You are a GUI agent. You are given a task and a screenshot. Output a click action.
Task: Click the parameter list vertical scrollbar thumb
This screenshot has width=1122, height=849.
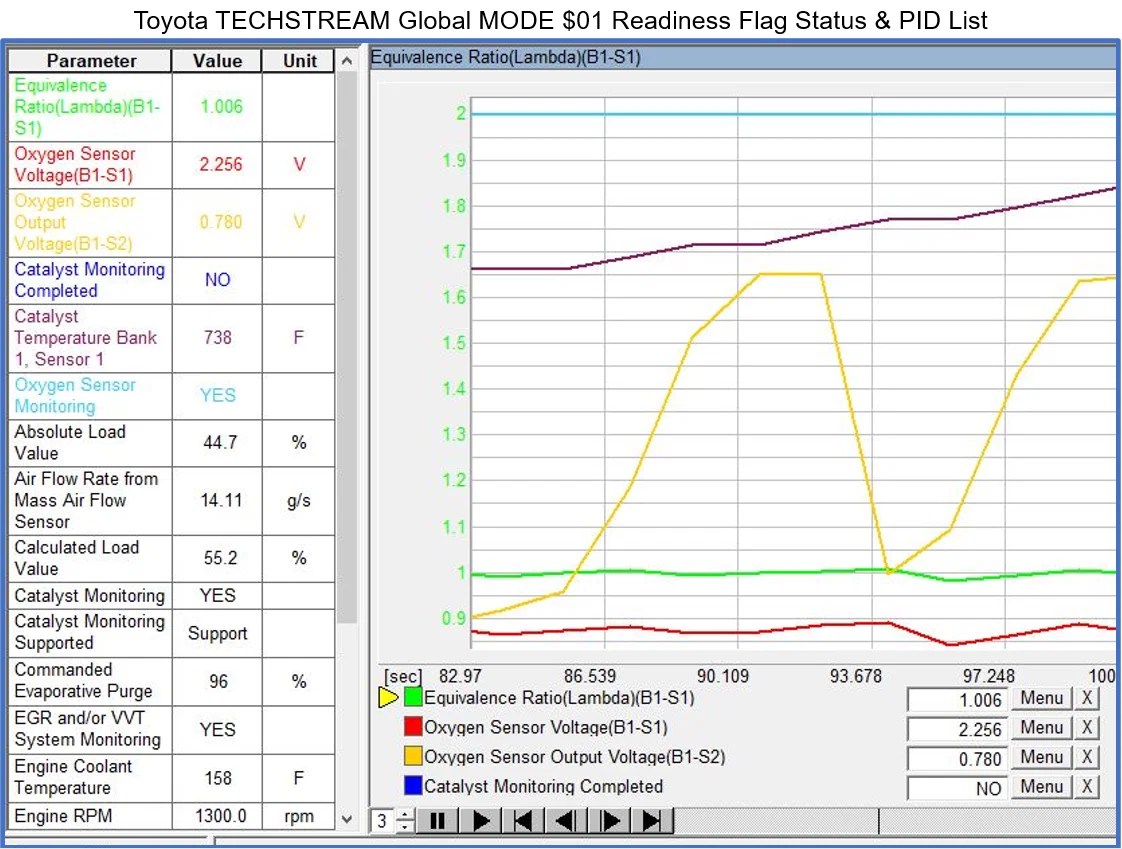pyautogui.click(x=346, y=348)
